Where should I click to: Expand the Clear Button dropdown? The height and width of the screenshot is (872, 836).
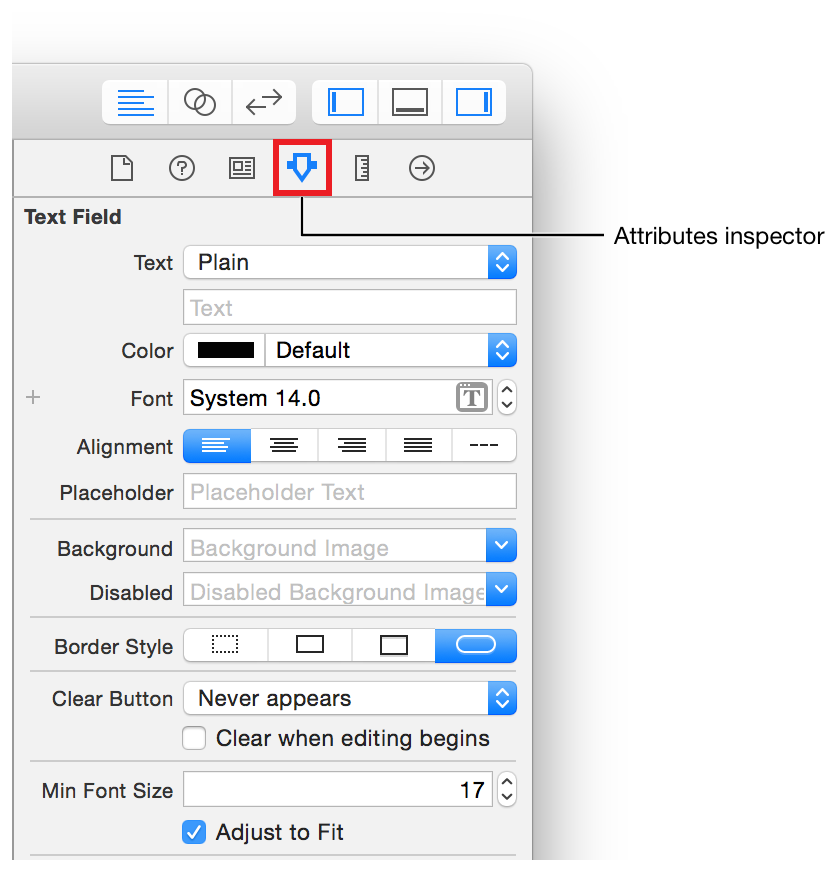click(349, 698)
